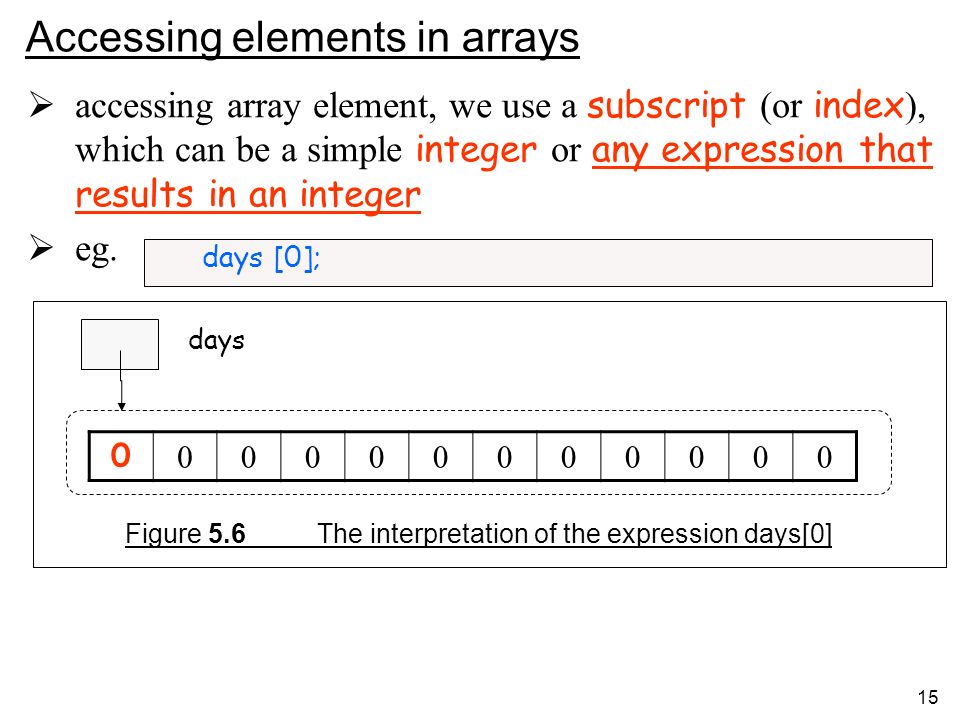Click the red word integer after simple
This screenshot has height=720, width=960.
[476, 151]
